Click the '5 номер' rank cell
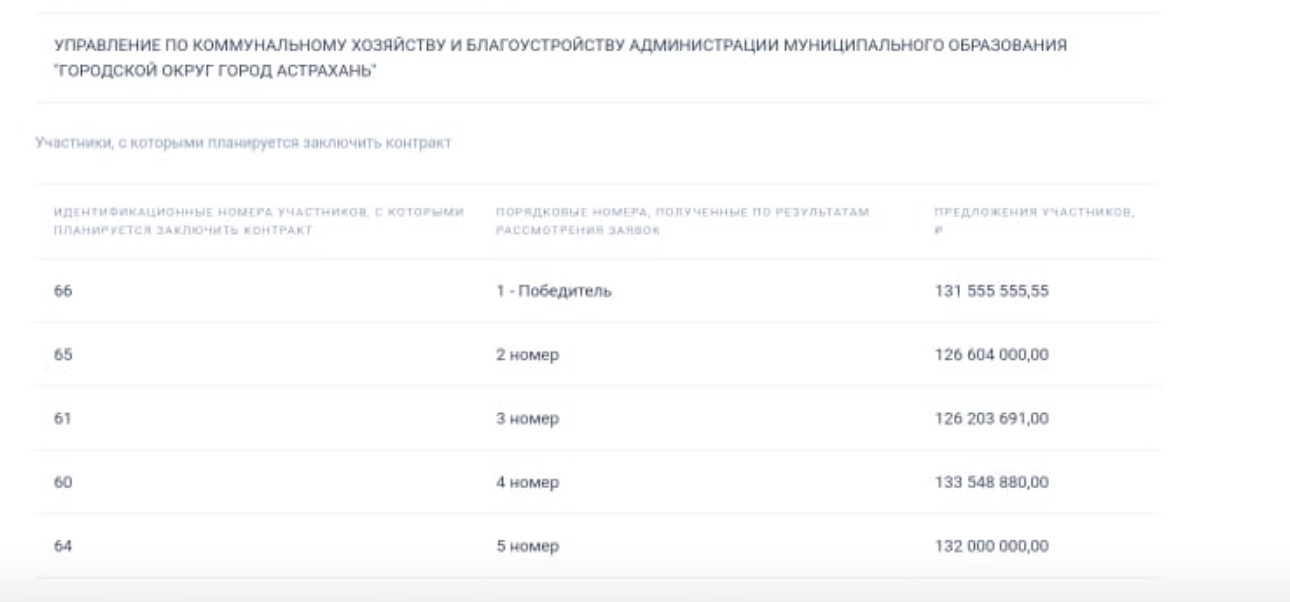 [527, 547]
